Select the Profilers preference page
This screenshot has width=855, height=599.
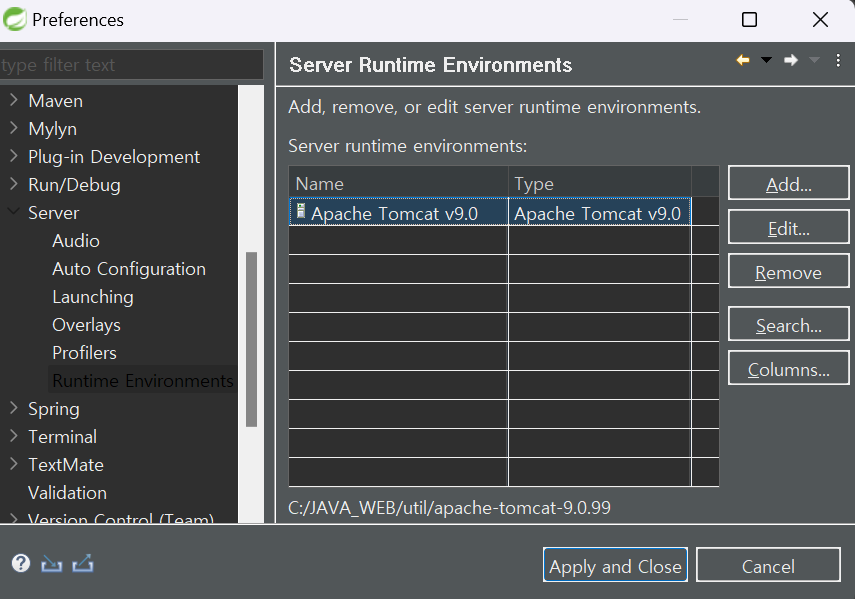85,353
